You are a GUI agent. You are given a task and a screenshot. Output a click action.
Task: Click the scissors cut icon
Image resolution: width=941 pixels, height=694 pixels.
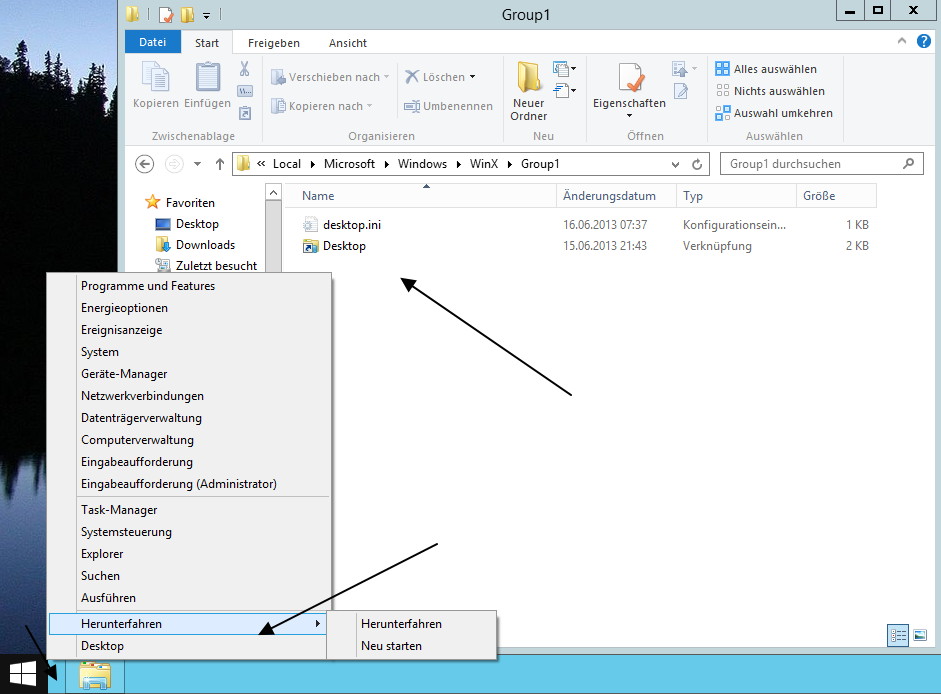coord(244,68)
